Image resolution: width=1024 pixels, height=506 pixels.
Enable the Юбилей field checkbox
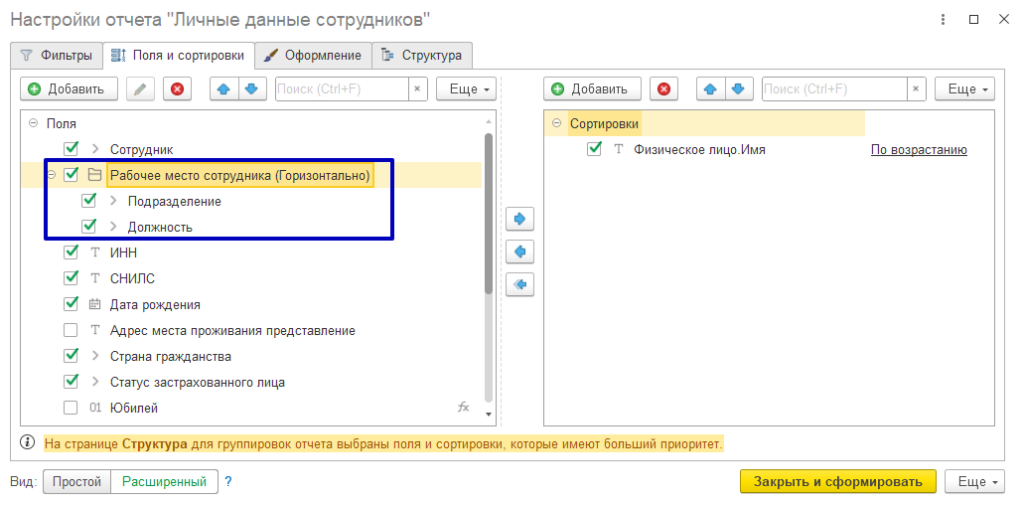click(x=71, y=408)
